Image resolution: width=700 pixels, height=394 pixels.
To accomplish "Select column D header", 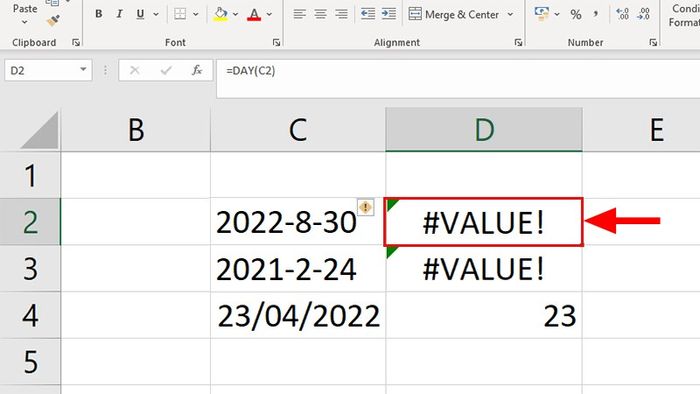I will 484,130.
